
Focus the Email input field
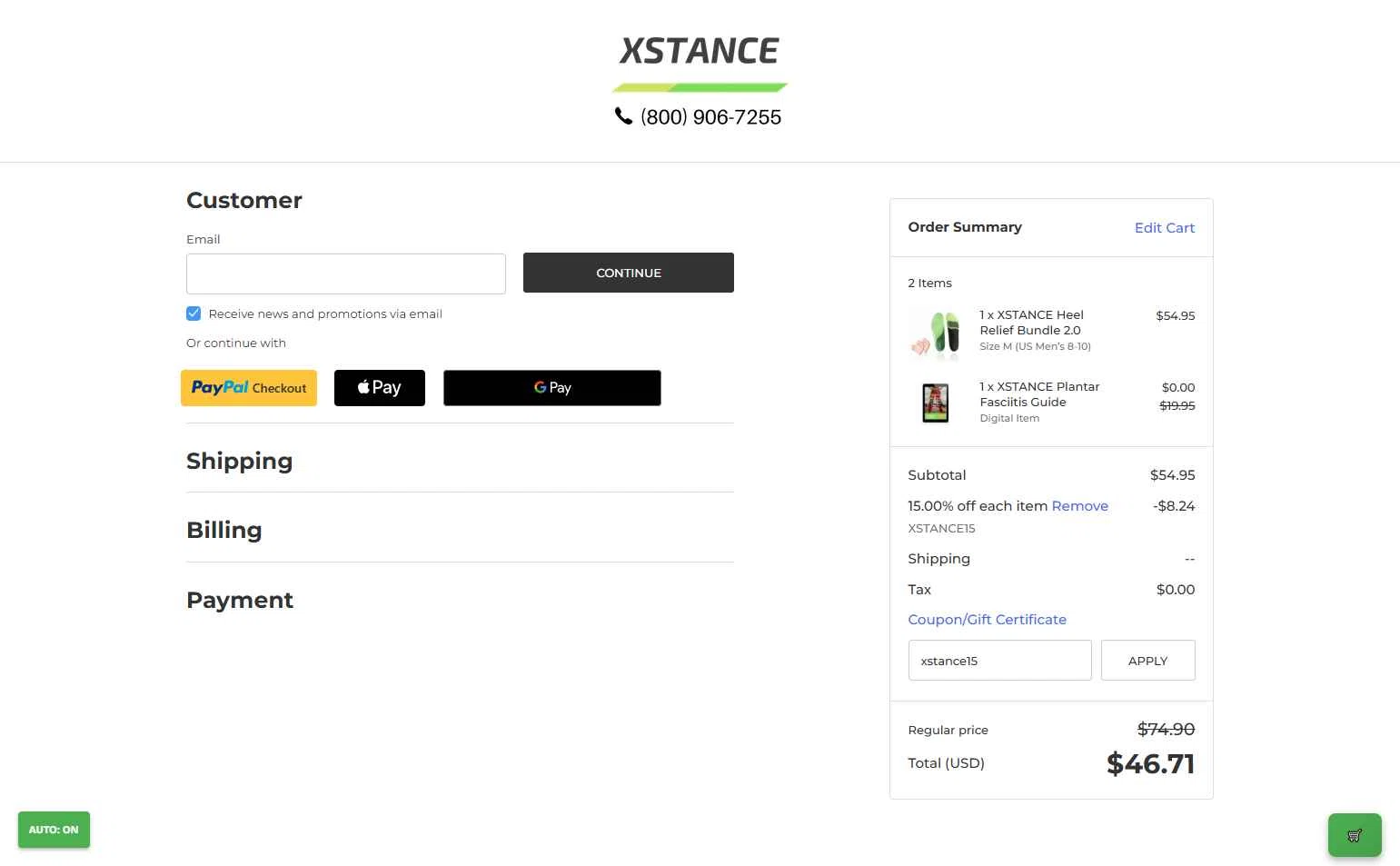point(346,274)
